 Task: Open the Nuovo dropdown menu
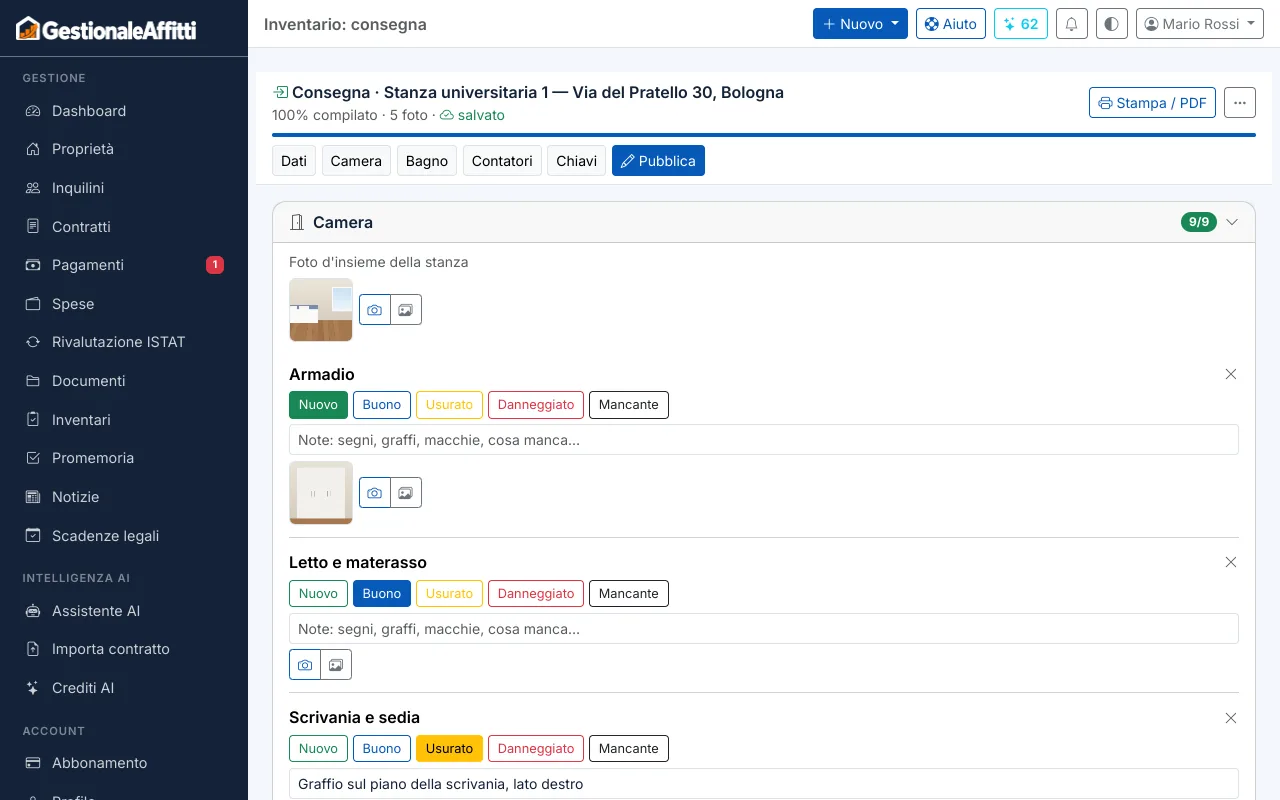click(860, 24)
